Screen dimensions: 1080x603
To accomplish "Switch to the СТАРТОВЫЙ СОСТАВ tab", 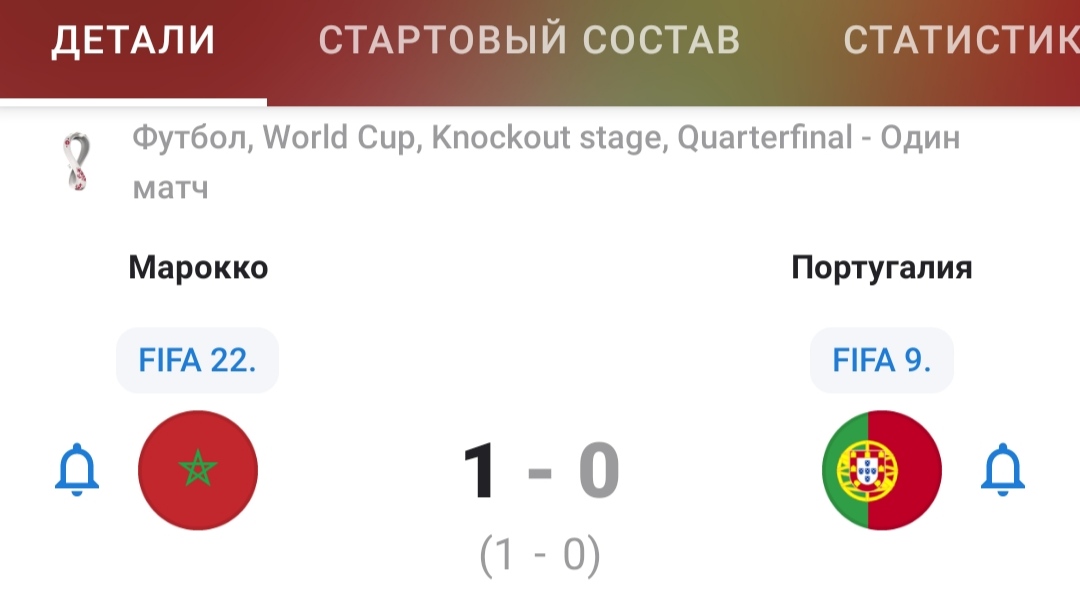I will 529,39.
